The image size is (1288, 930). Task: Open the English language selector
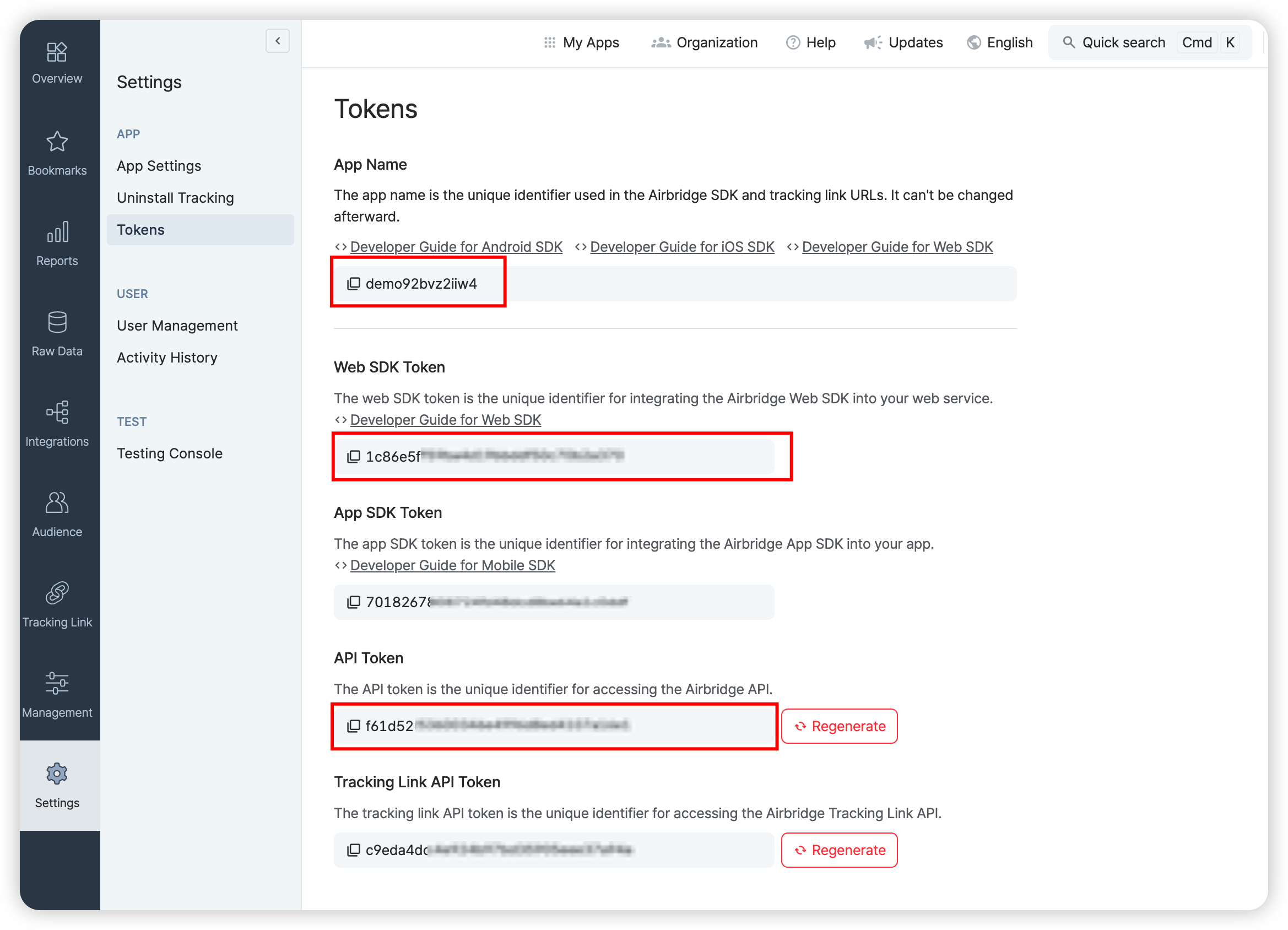999,42
